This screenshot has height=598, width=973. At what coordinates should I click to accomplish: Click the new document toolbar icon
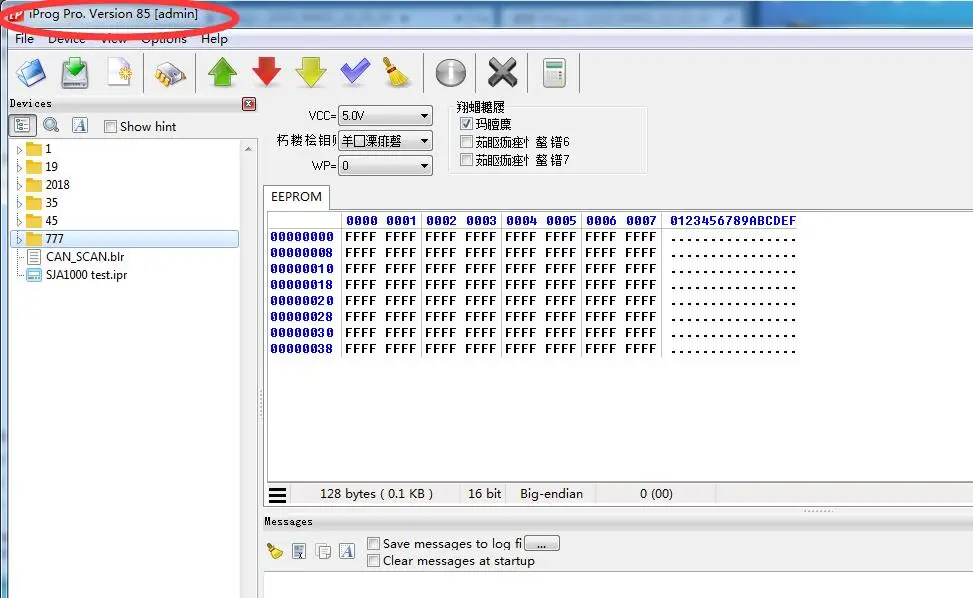tap(119, 73)
